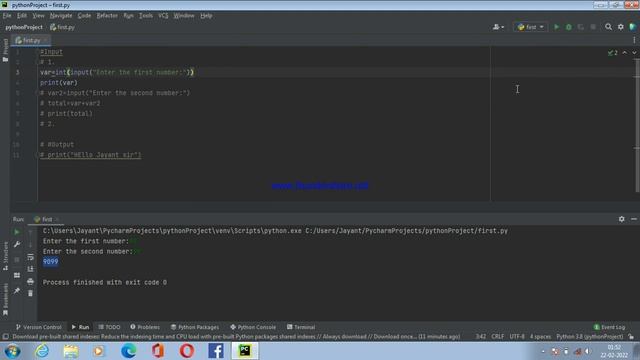Click the read-only lock icon in the status bar
This screenshot has height=360, width=640.
pyautogui.click(x=631, y=337)
